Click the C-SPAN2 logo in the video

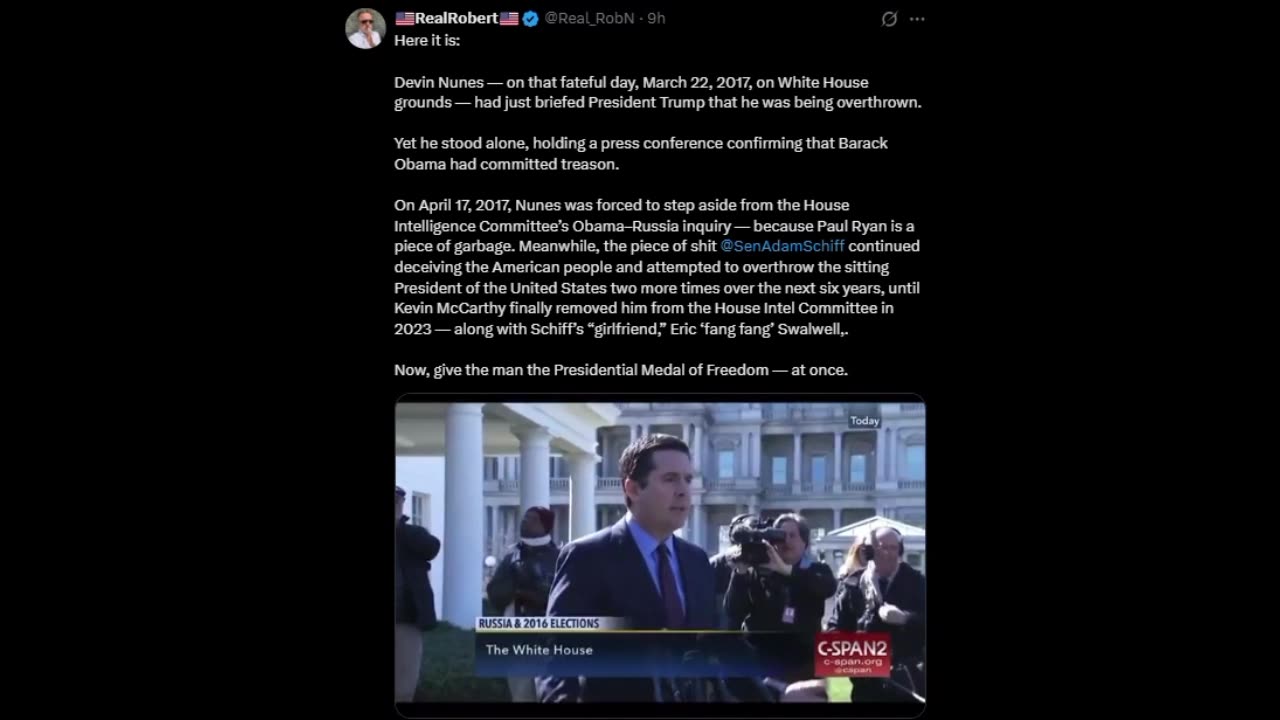[851, 653]
